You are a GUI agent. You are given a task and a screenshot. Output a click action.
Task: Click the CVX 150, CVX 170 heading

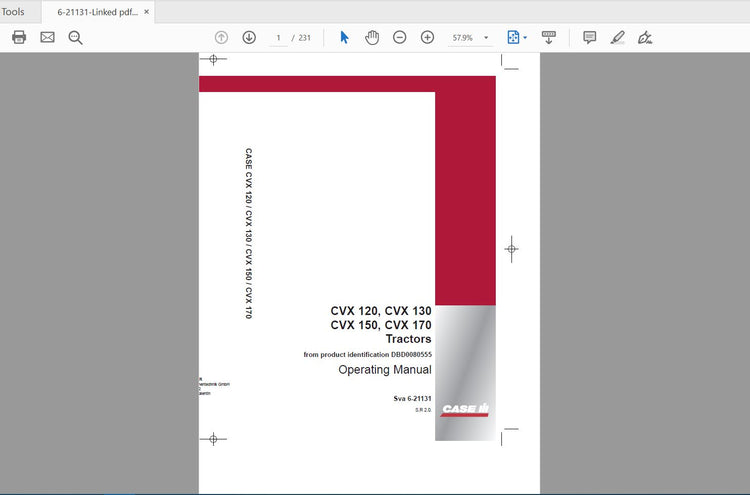(x=381, y=325)
